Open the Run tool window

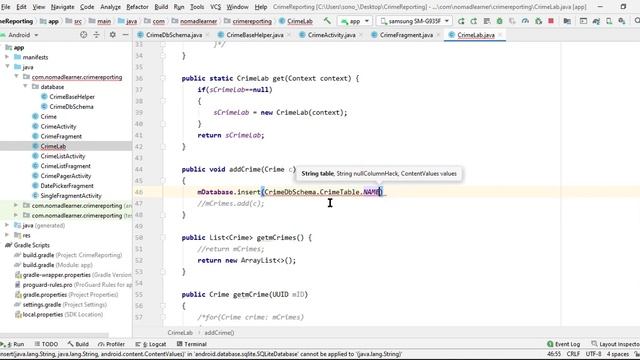13,344
